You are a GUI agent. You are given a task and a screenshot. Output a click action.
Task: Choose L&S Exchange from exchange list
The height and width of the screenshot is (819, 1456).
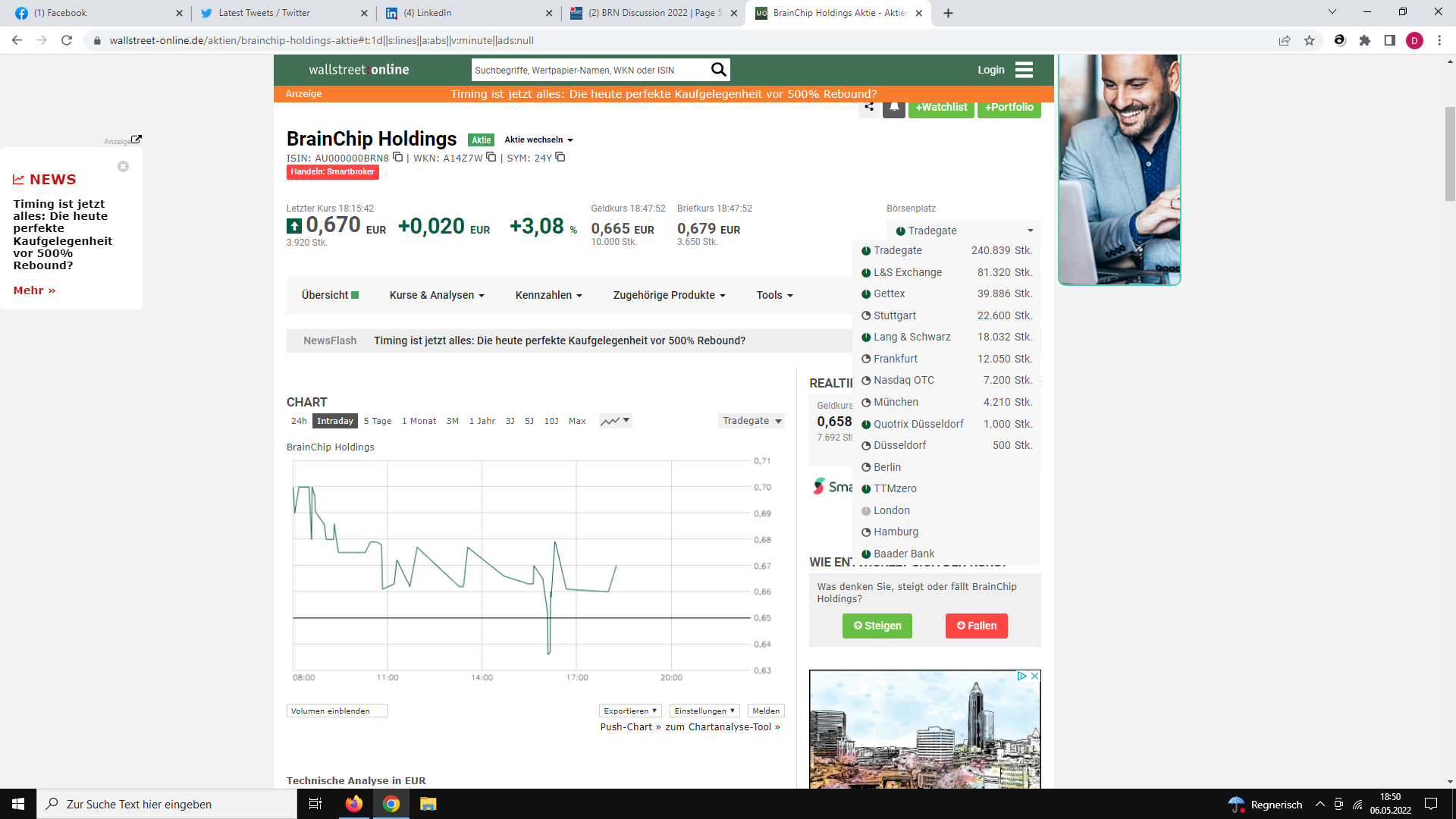(946, 272)
